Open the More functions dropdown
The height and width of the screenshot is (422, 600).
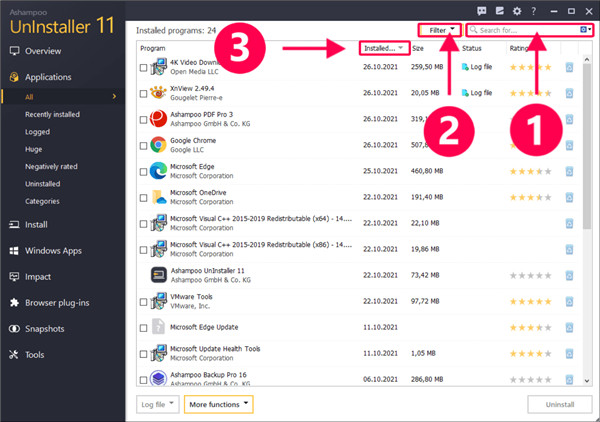[x=218, y=404]
